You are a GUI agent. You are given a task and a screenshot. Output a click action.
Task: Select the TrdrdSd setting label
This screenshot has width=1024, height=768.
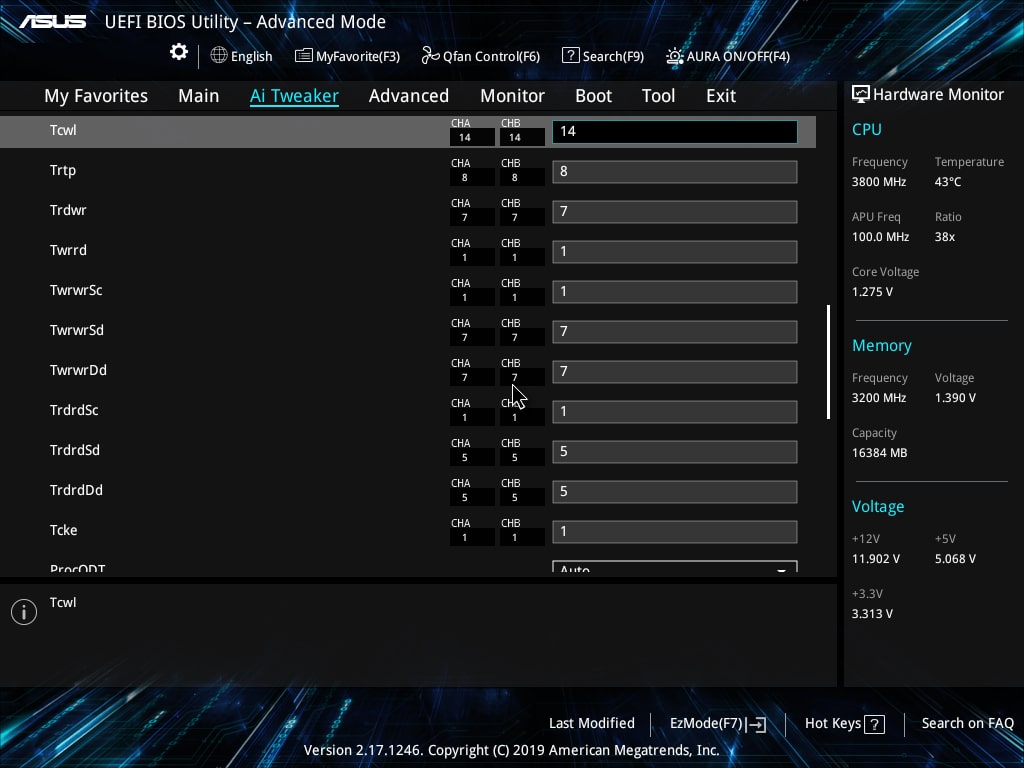pos(74,450)
